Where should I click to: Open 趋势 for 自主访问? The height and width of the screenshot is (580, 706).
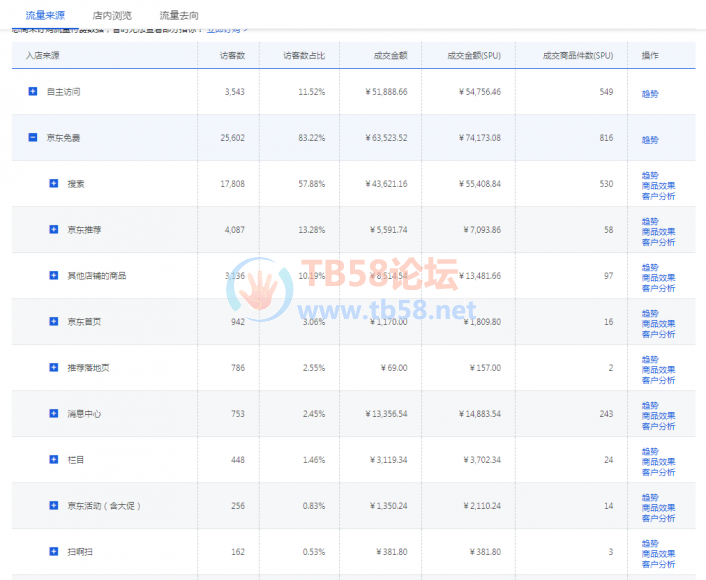click(x=650, y=94)
